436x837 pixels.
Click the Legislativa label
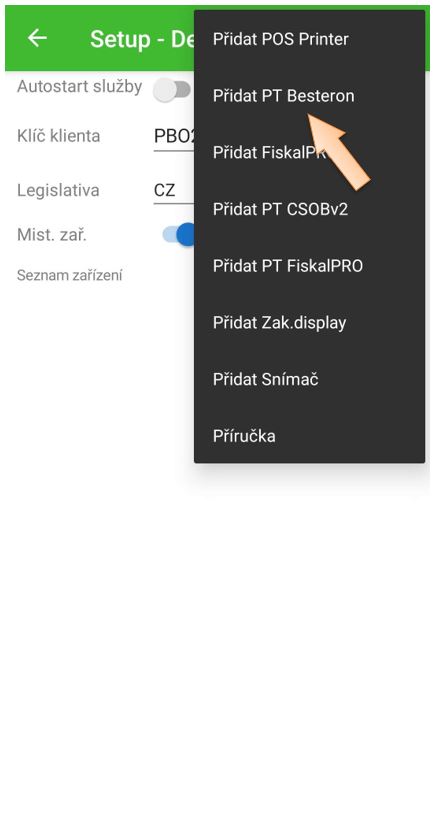click(x=58, y=191)
